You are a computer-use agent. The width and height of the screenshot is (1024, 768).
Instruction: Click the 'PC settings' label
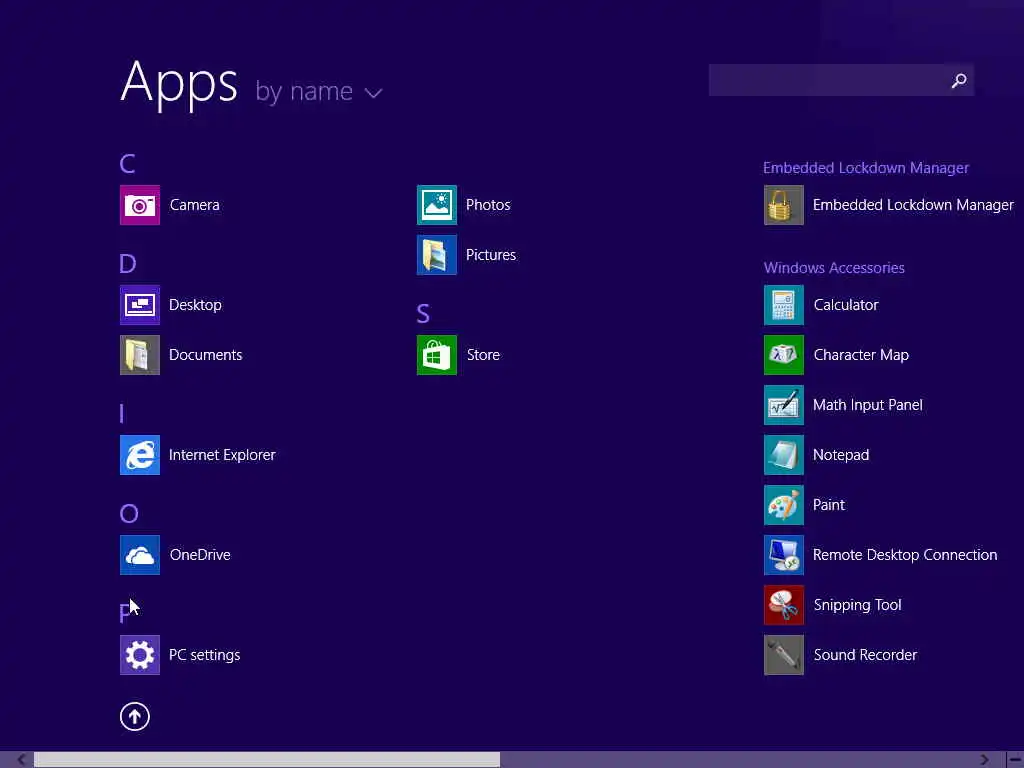pos(204,655)
